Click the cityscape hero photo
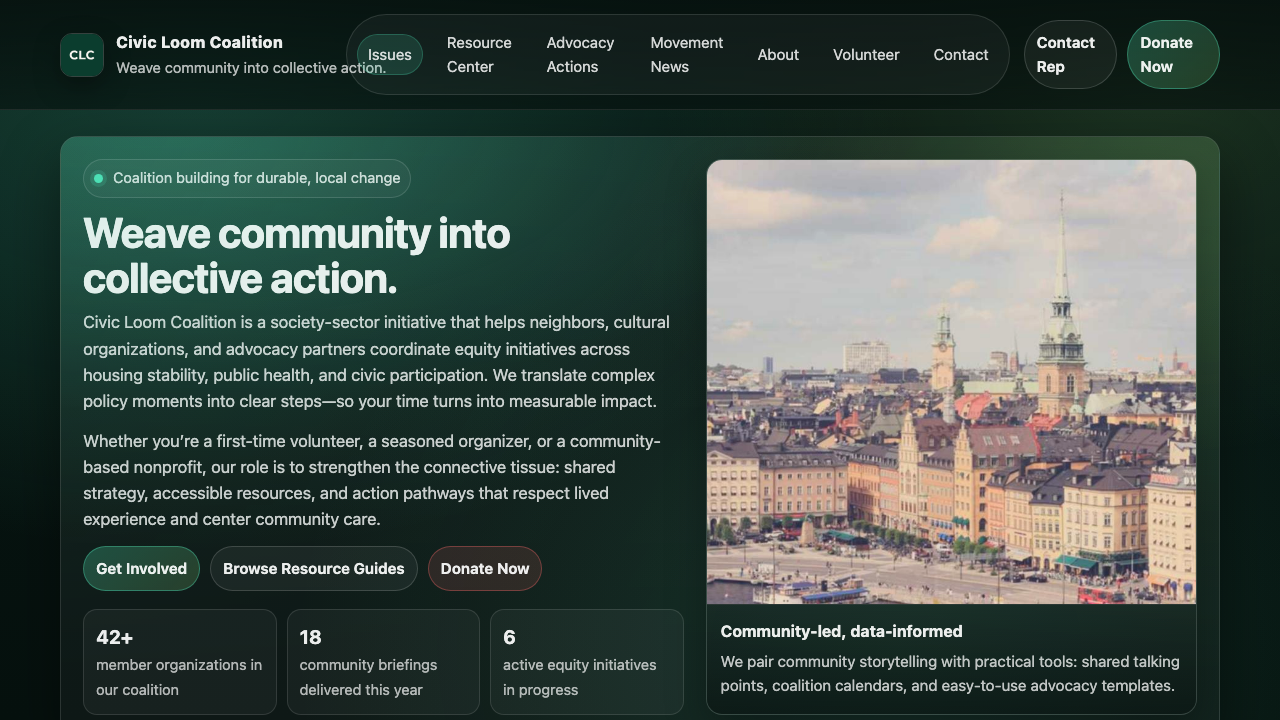Image resolution: width=1280 pixels, height=720 pixels. [x=951, y=383]
